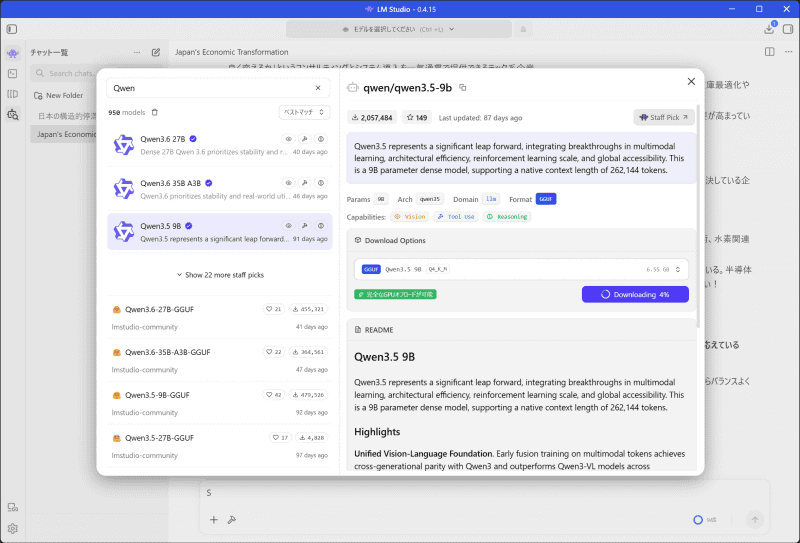The width and height of the screenshot is (800, 543).
Task: Open New Folder in chat list
Action: [59, 95]
